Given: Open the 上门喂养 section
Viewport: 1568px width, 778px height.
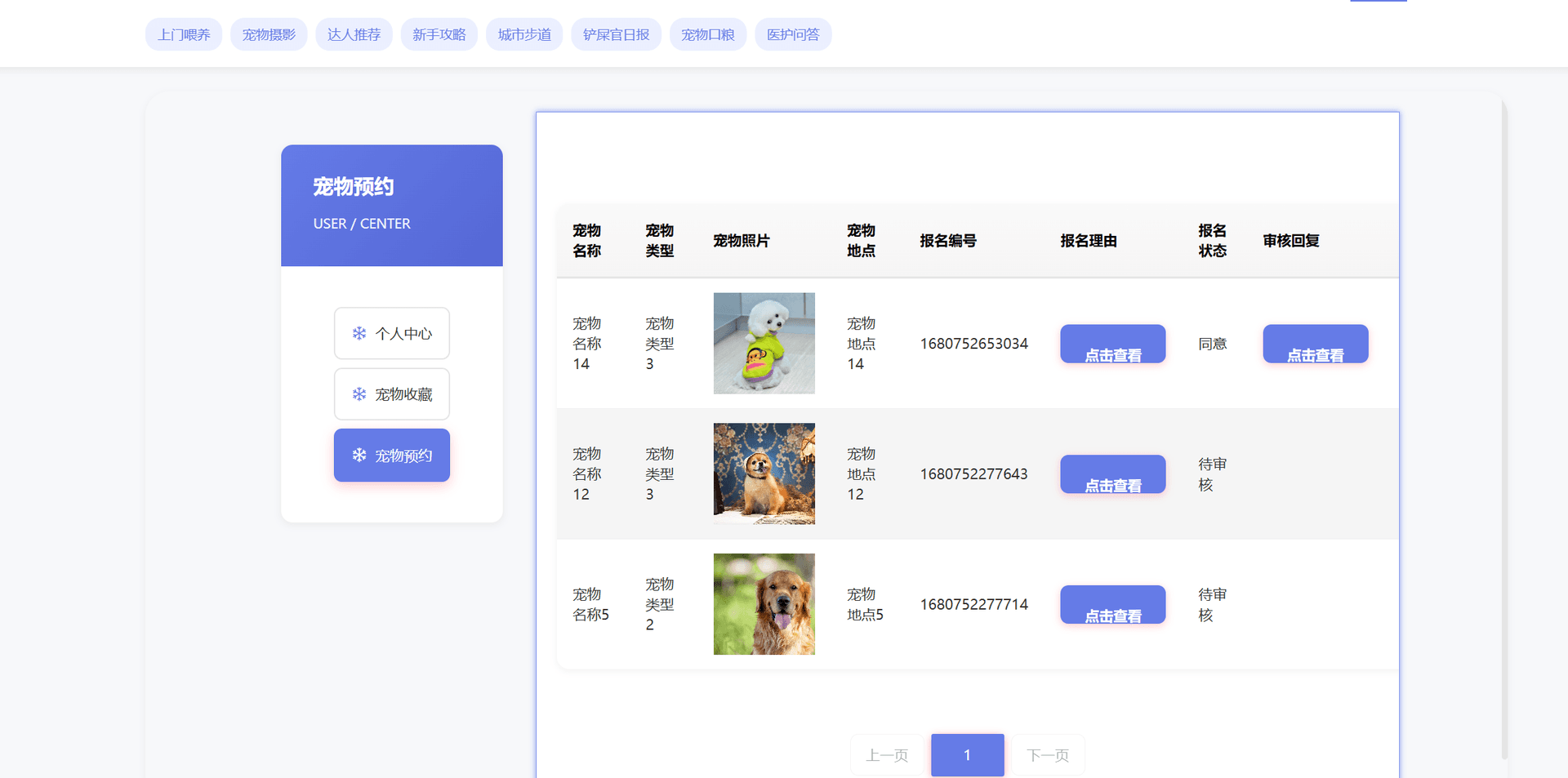Looking at the screenshot, I should (x=183, y=33).
